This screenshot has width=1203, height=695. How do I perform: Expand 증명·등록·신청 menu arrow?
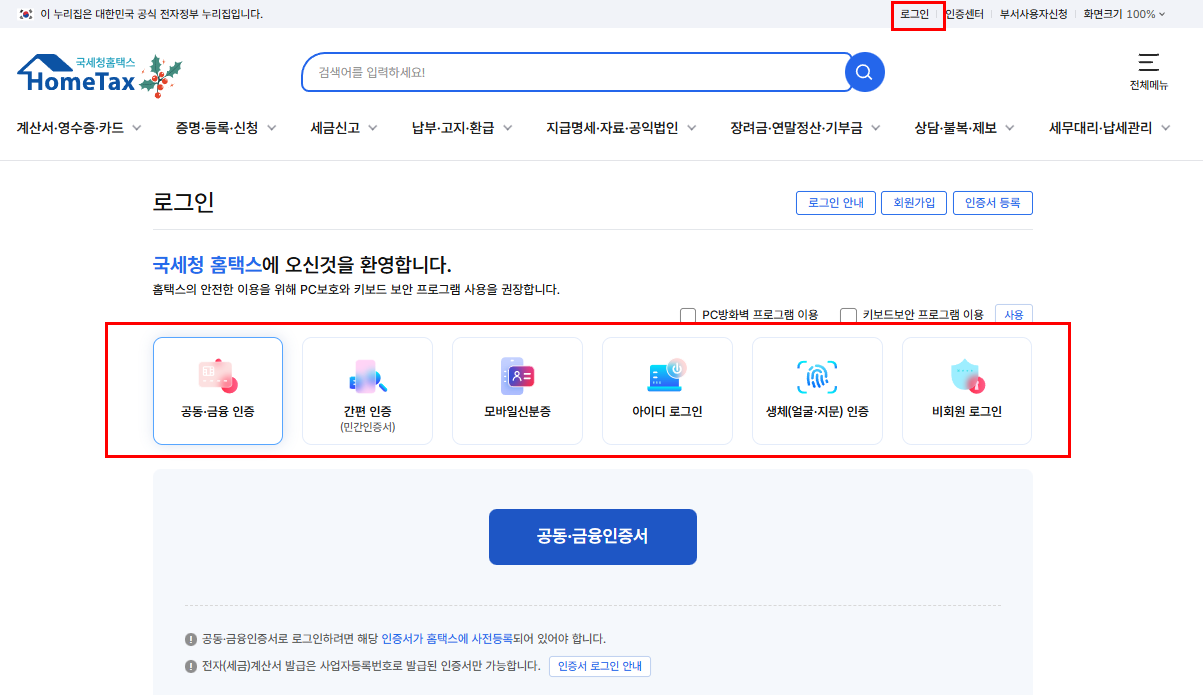click(271, 128)
